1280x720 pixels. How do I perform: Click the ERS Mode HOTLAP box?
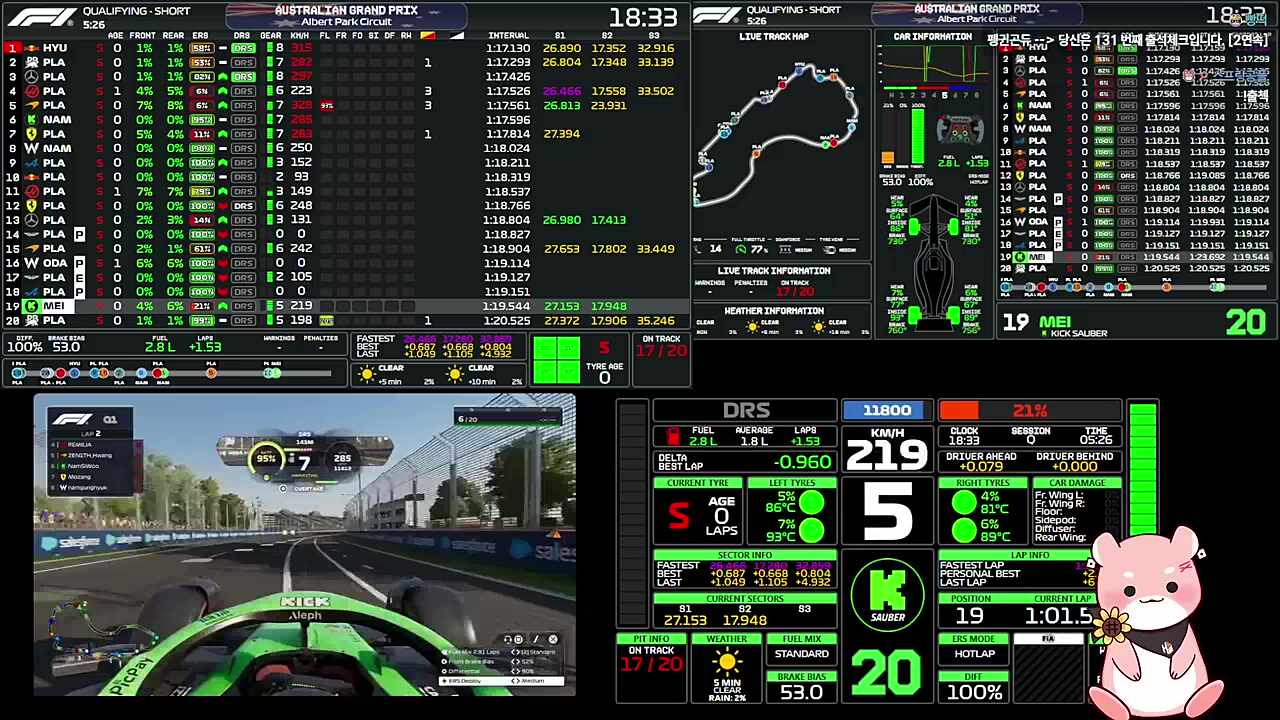point(974,654)
